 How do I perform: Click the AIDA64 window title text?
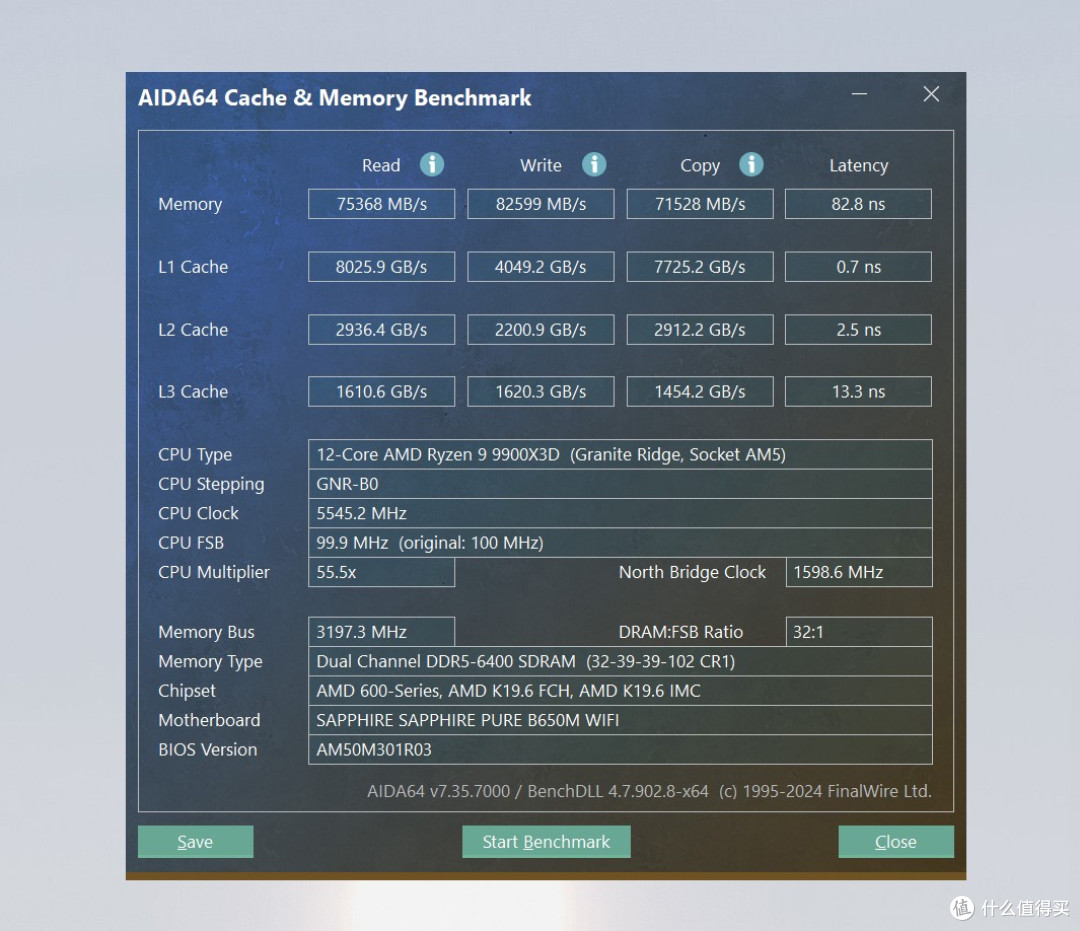335,98
